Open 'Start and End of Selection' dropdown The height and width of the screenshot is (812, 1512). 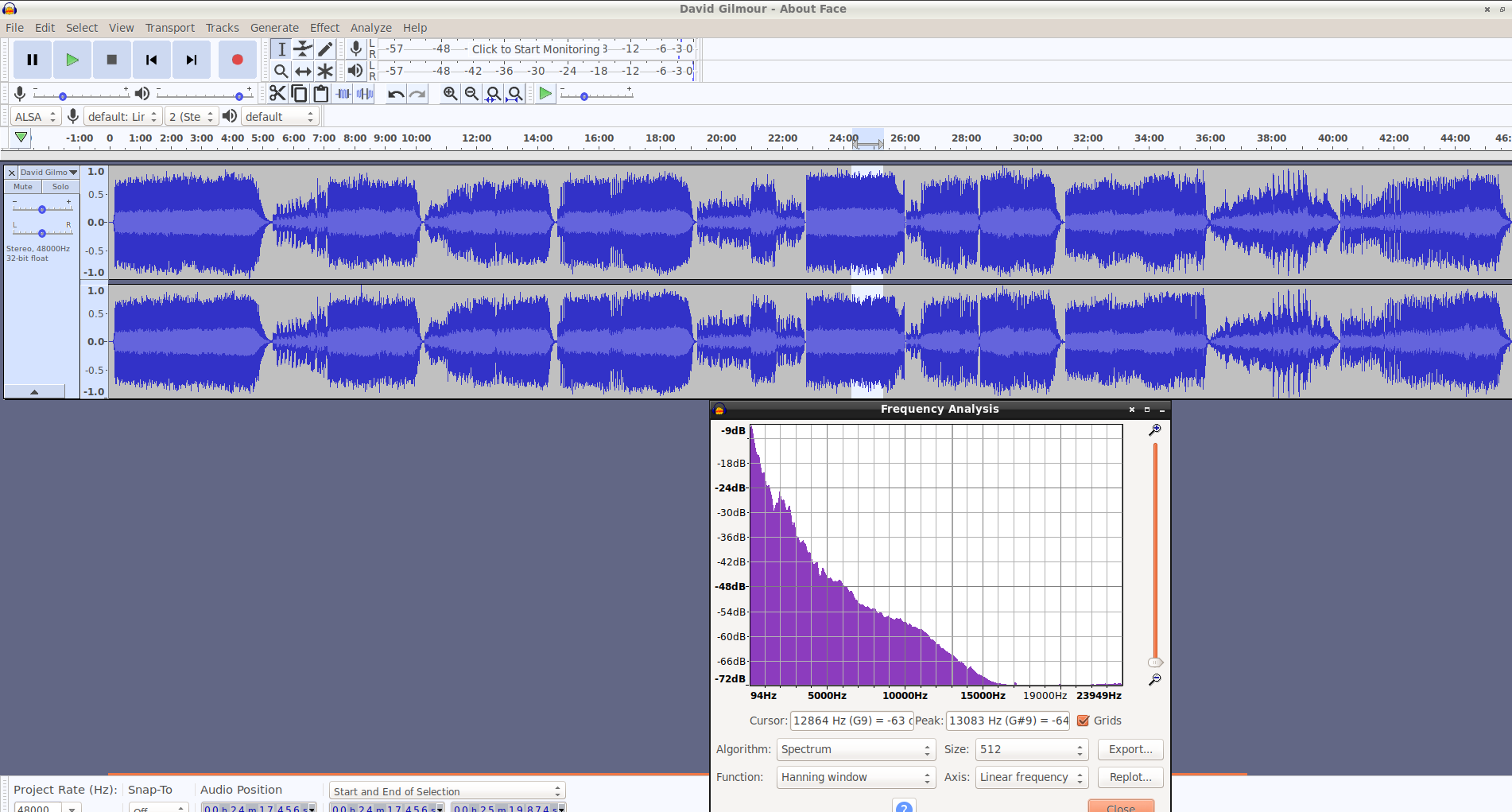[x=447, y=791]
